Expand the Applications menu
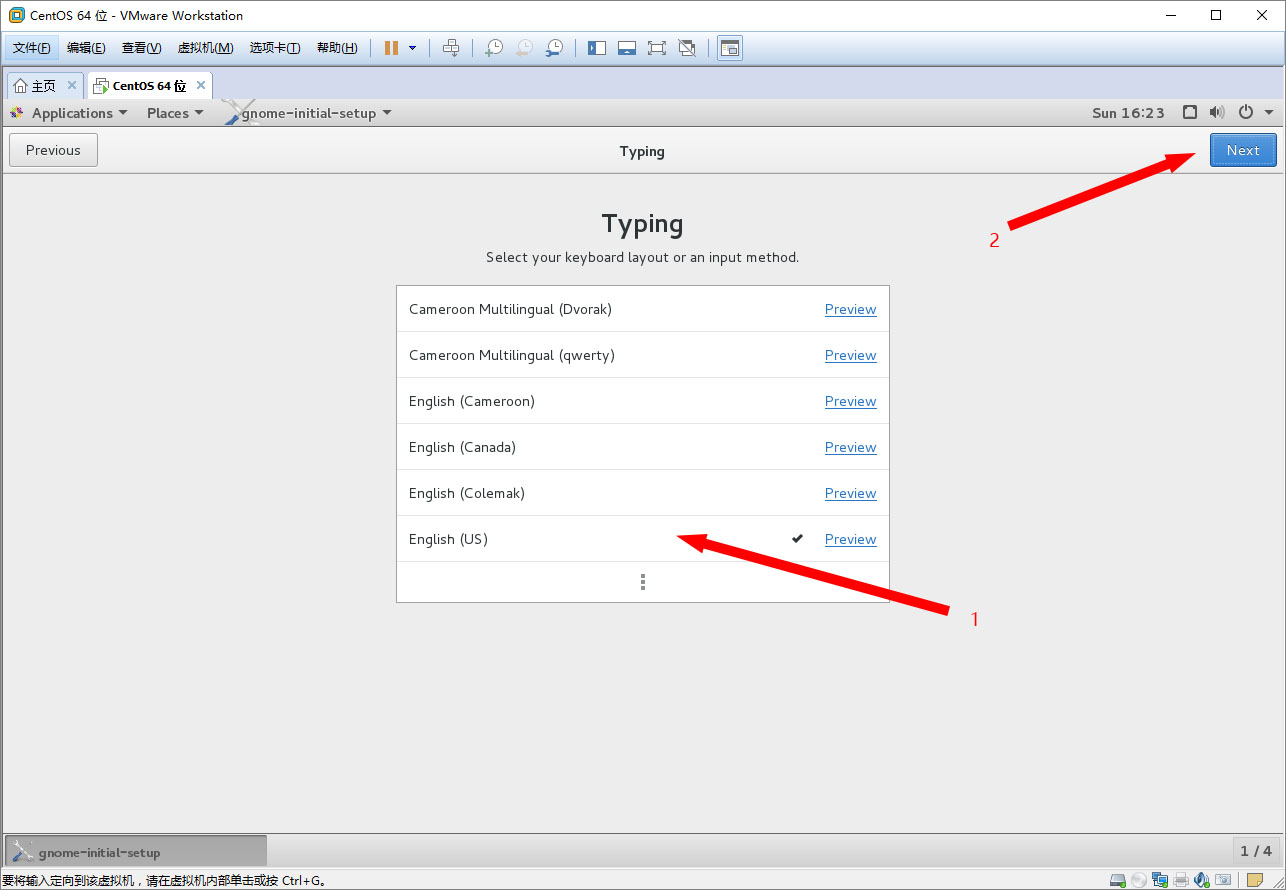1286x890 pixels. click(79, 113)
